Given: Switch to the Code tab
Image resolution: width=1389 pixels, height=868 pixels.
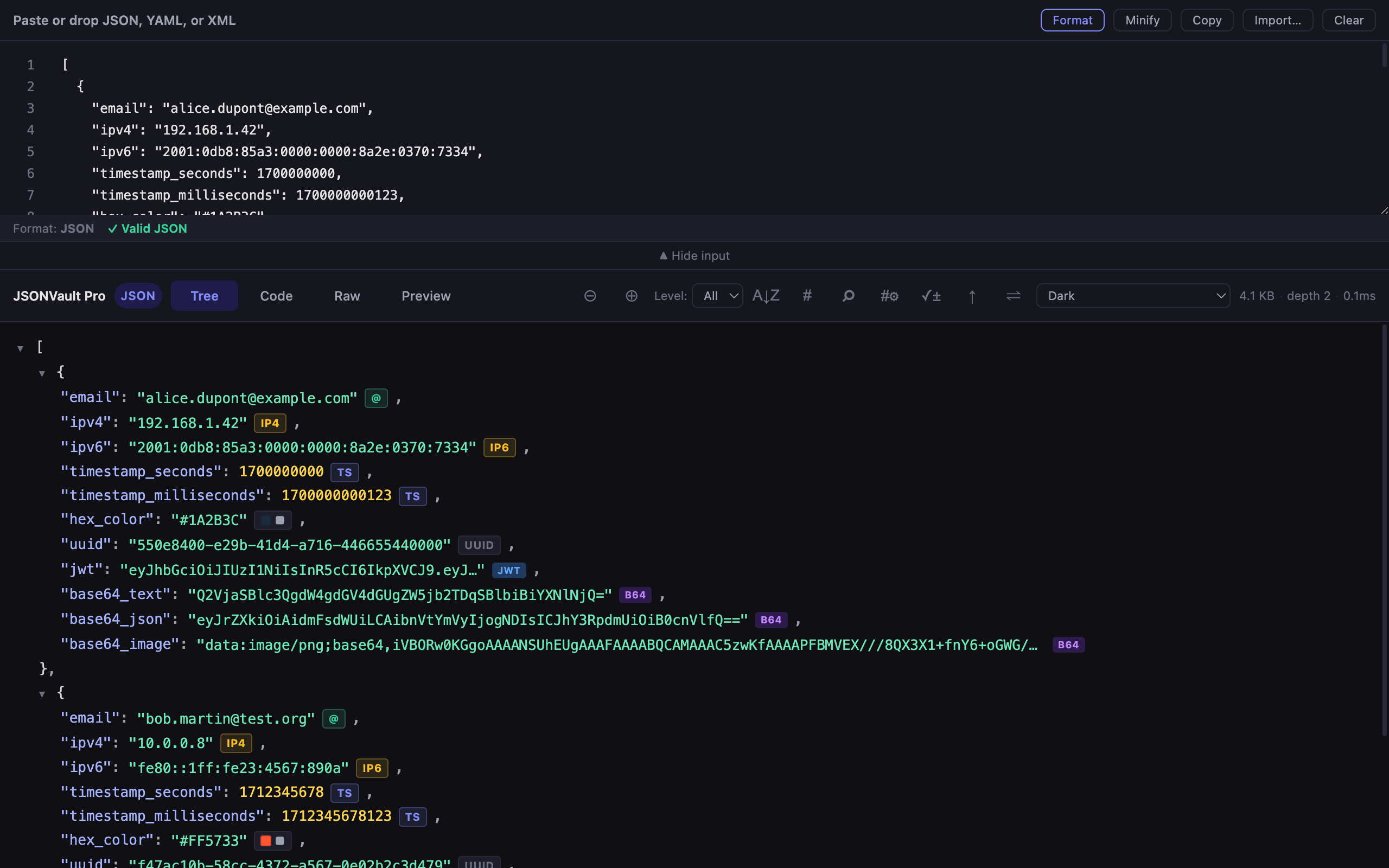Looking at the screenshot, I should tap(276, 296).
